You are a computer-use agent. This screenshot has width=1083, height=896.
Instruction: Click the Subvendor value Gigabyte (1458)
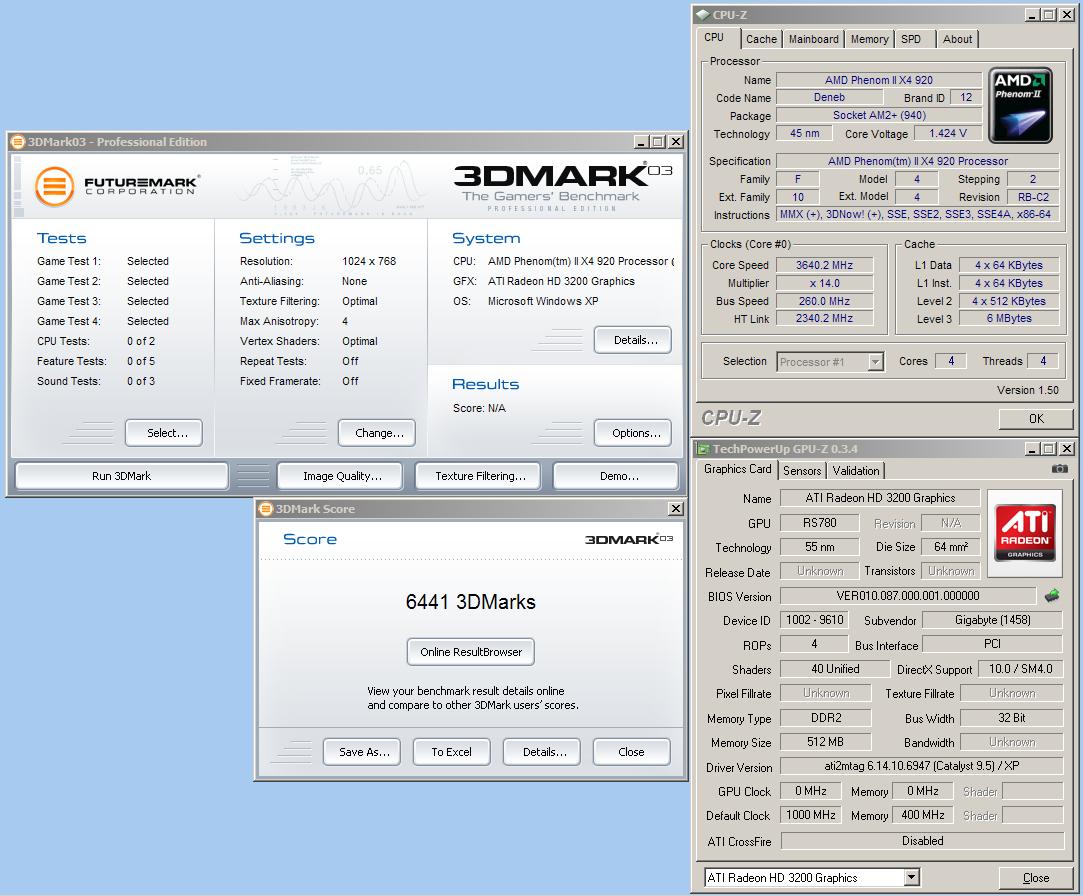pyautogui.click(x=993, y=620)
